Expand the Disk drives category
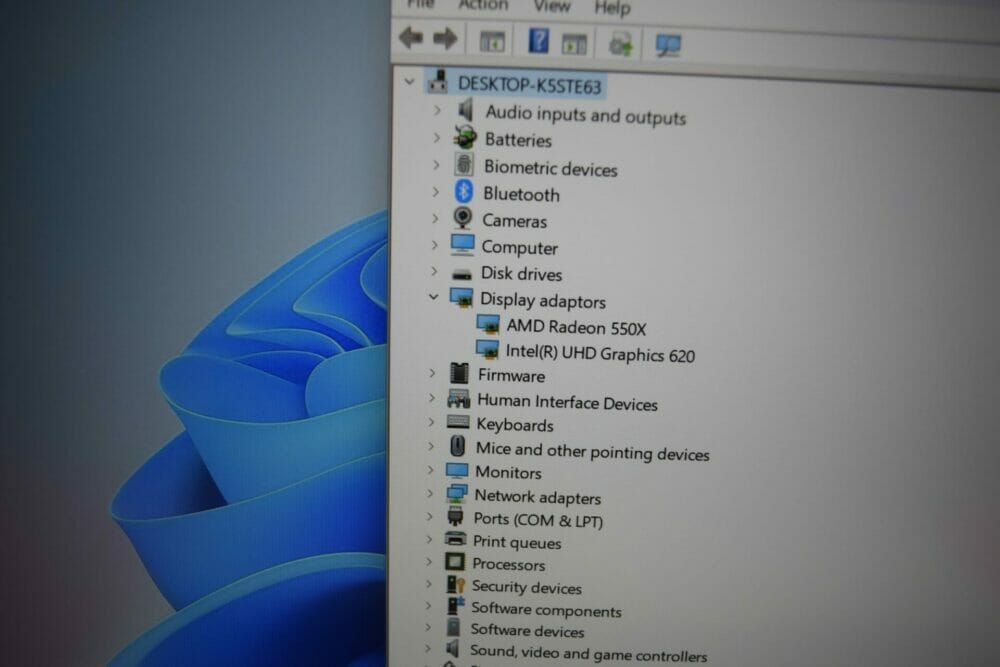Image resolution: width=1000 pixels, height=667 pixels. pos(434,271)
